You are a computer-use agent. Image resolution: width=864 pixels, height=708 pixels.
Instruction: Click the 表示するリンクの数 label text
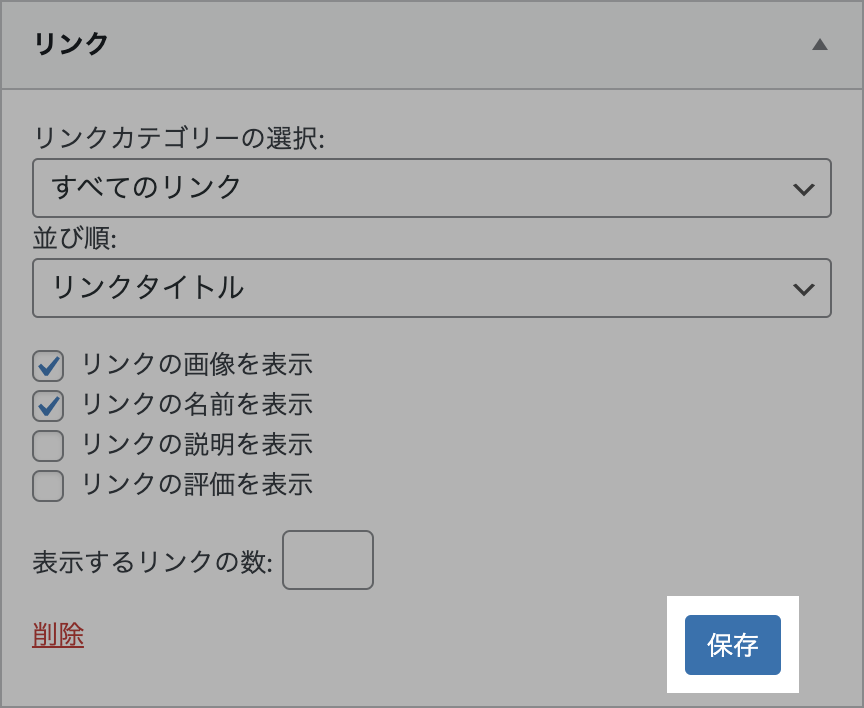[152, 562]
